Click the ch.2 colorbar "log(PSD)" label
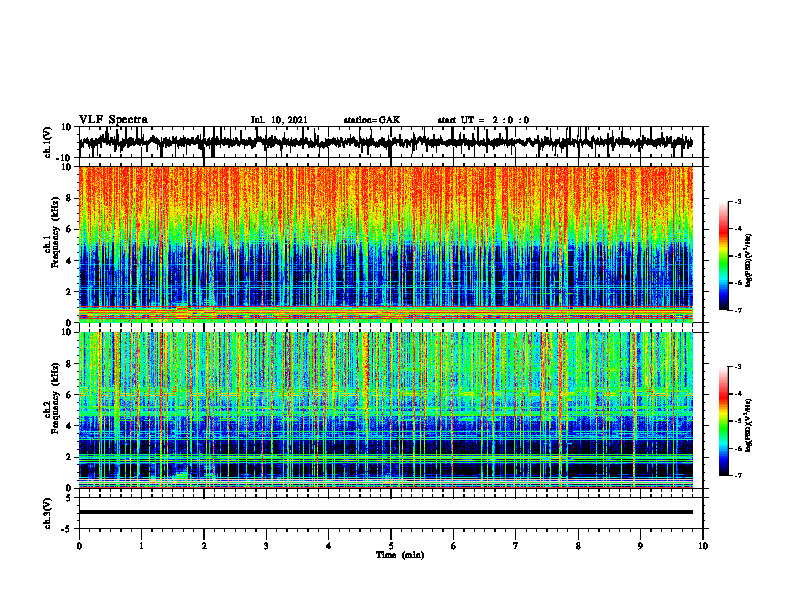 (749, 425)
